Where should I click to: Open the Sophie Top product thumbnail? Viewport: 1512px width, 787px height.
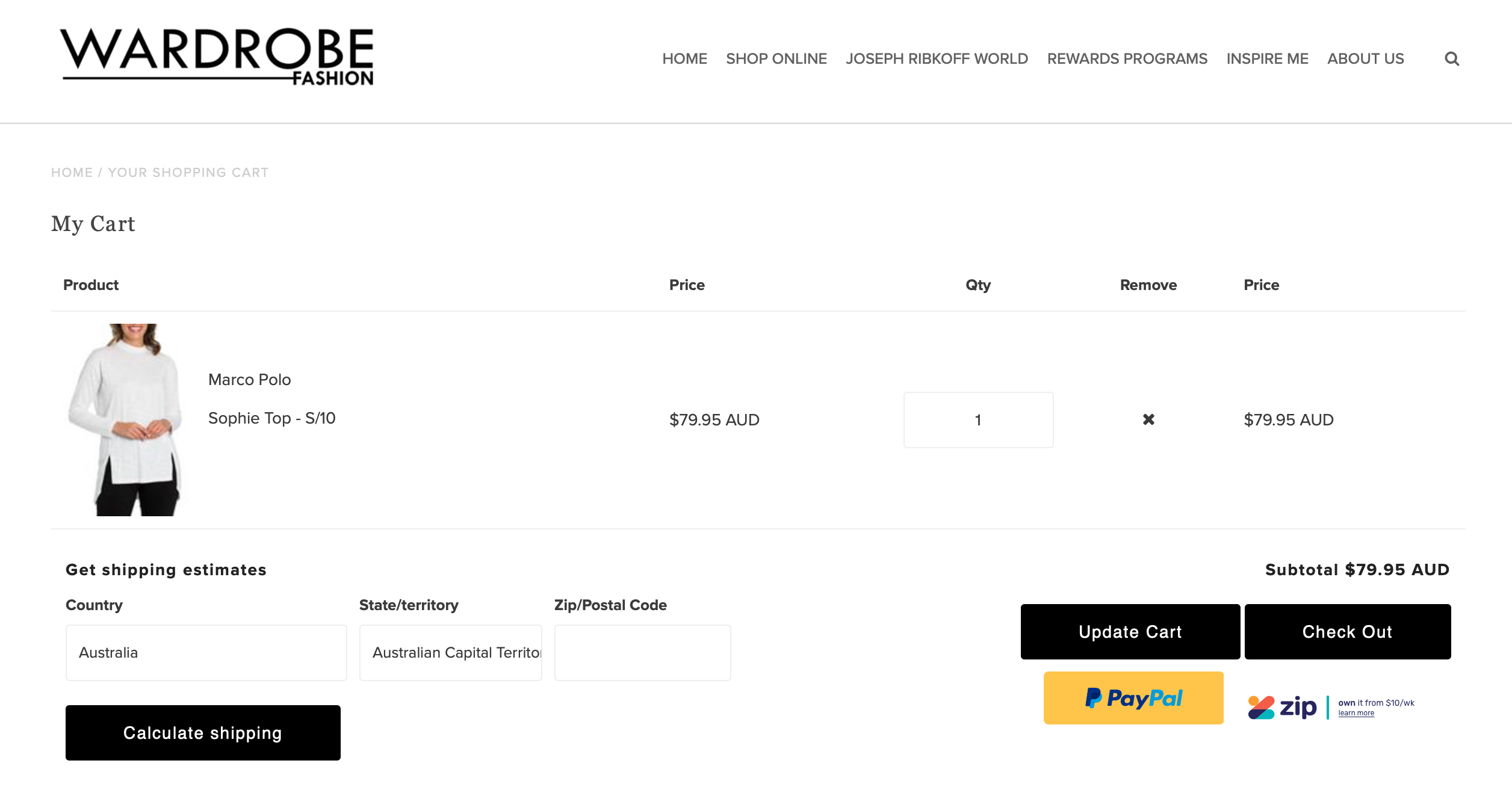[x=125, y=419]
